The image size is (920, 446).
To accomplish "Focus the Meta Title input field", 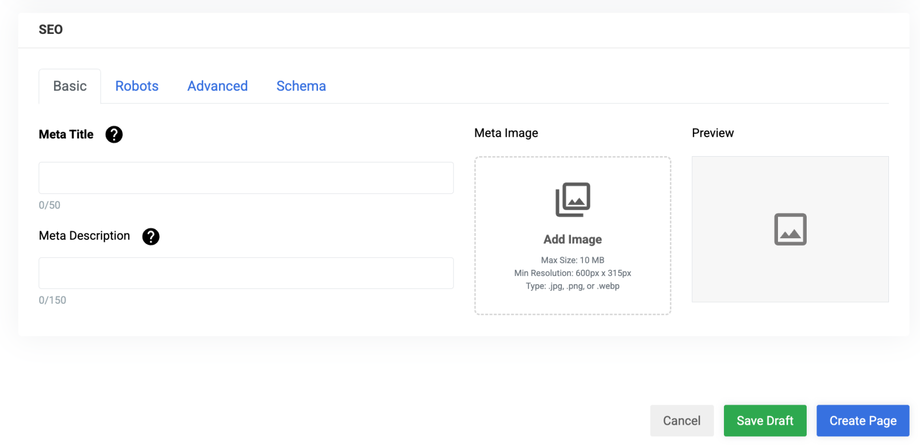I will (x=246, y=178).
